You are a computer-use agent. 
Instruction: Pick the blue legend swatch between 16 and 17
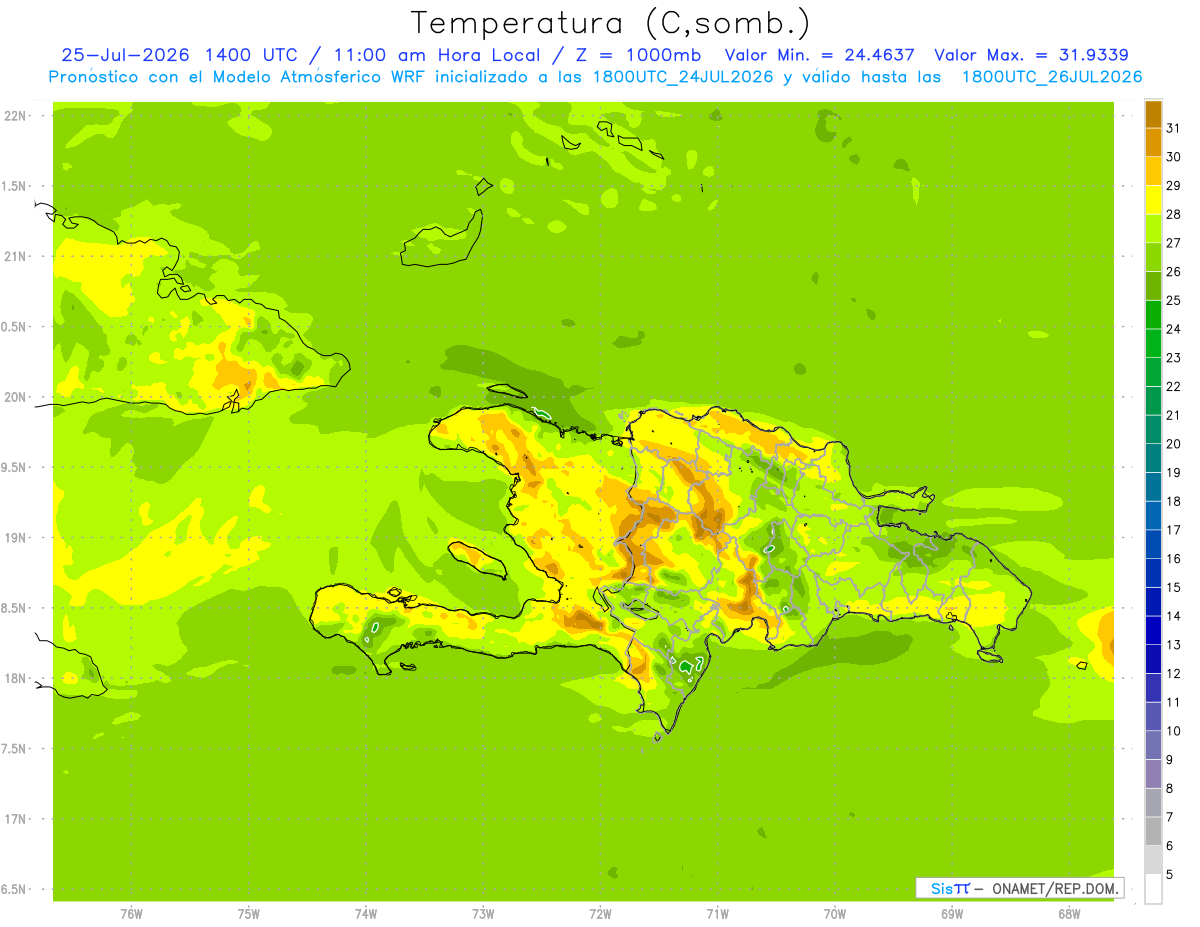(x=1153, y=544)
